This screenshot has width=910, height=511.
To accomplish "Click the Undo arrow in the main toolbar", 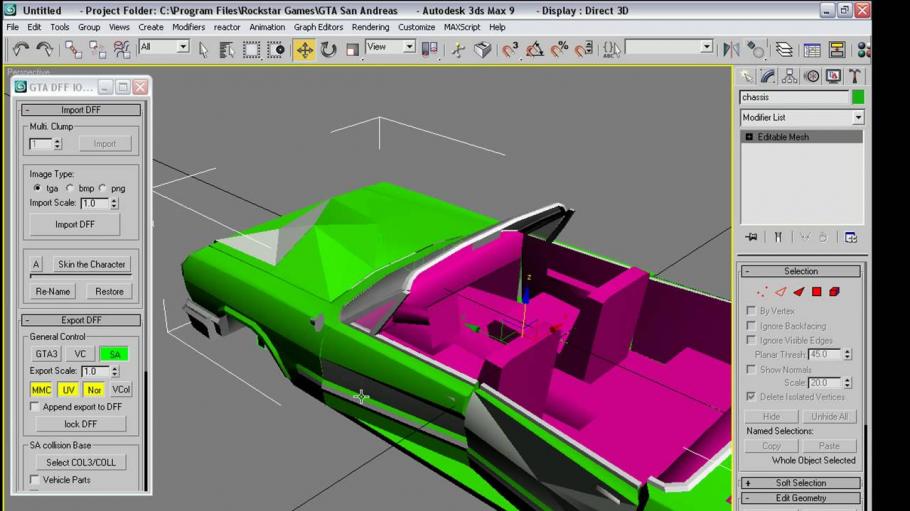I will 21,48.
